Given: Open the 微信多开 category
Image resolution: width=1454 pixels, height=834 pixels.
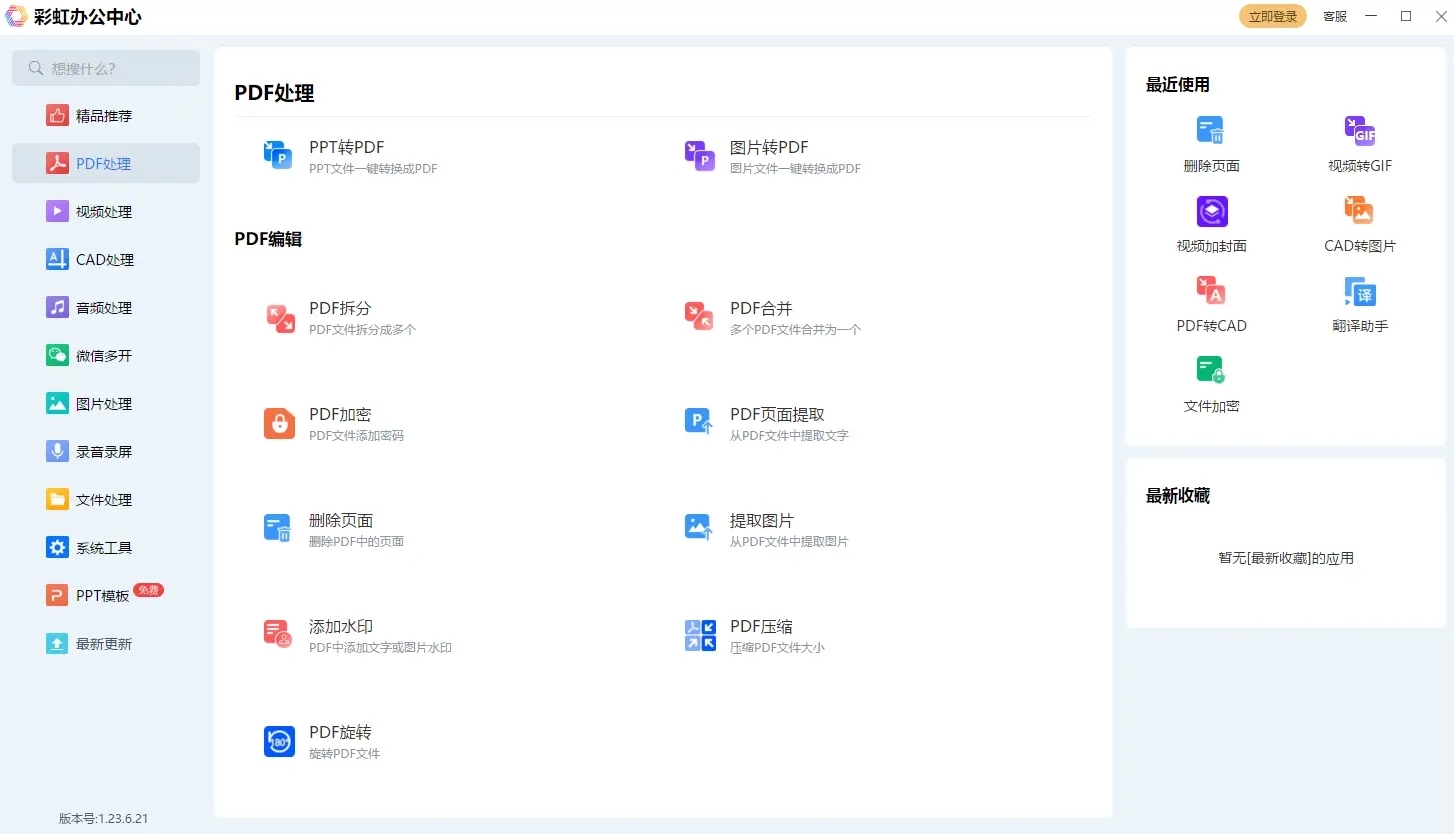Looking at the screenshot, I should [x=106, y=356].
